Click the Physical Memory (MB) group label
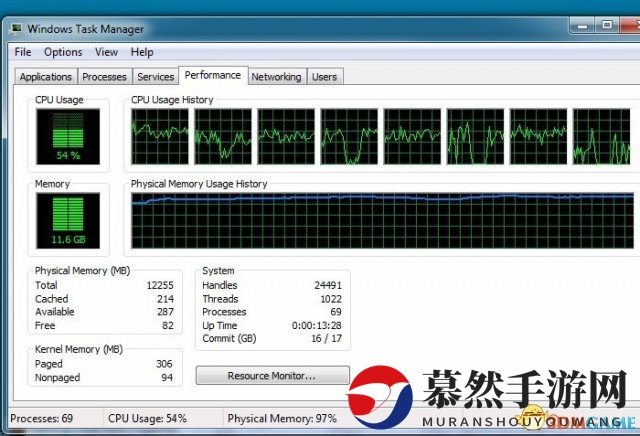 click(82, 271)
